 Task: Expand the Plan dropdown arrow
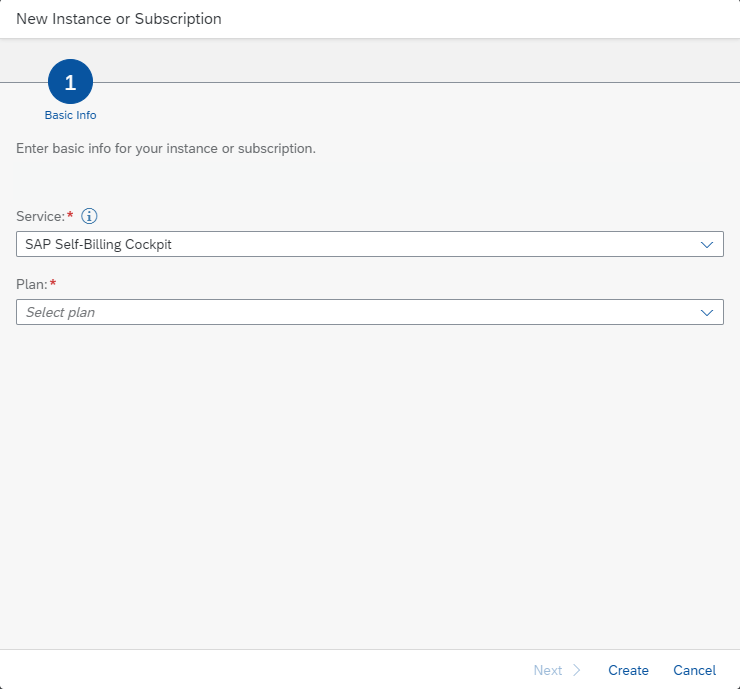coord(706,312)
